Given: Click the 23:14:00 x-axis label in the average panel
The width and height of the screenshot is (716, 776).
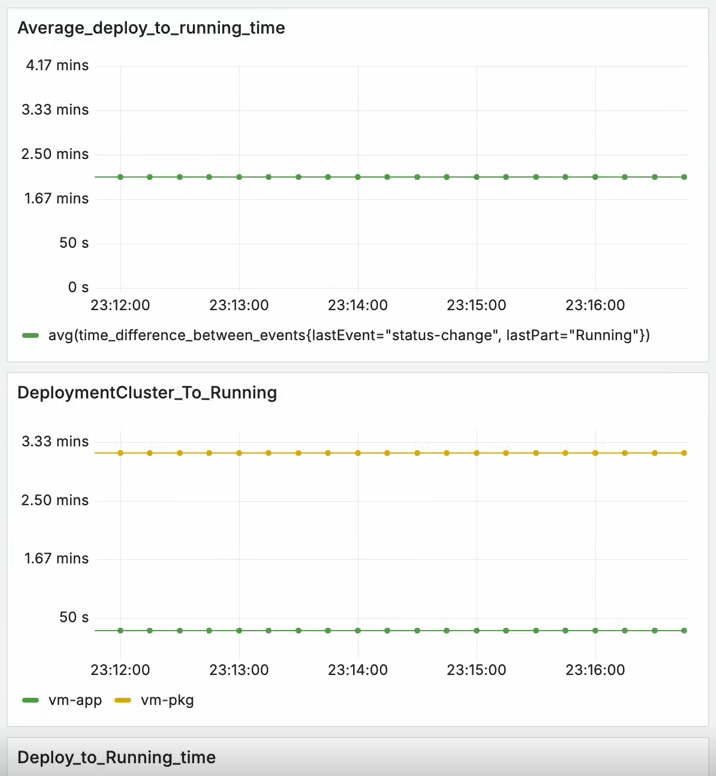Looking at the screenshot, I should [x=358, y=305].
